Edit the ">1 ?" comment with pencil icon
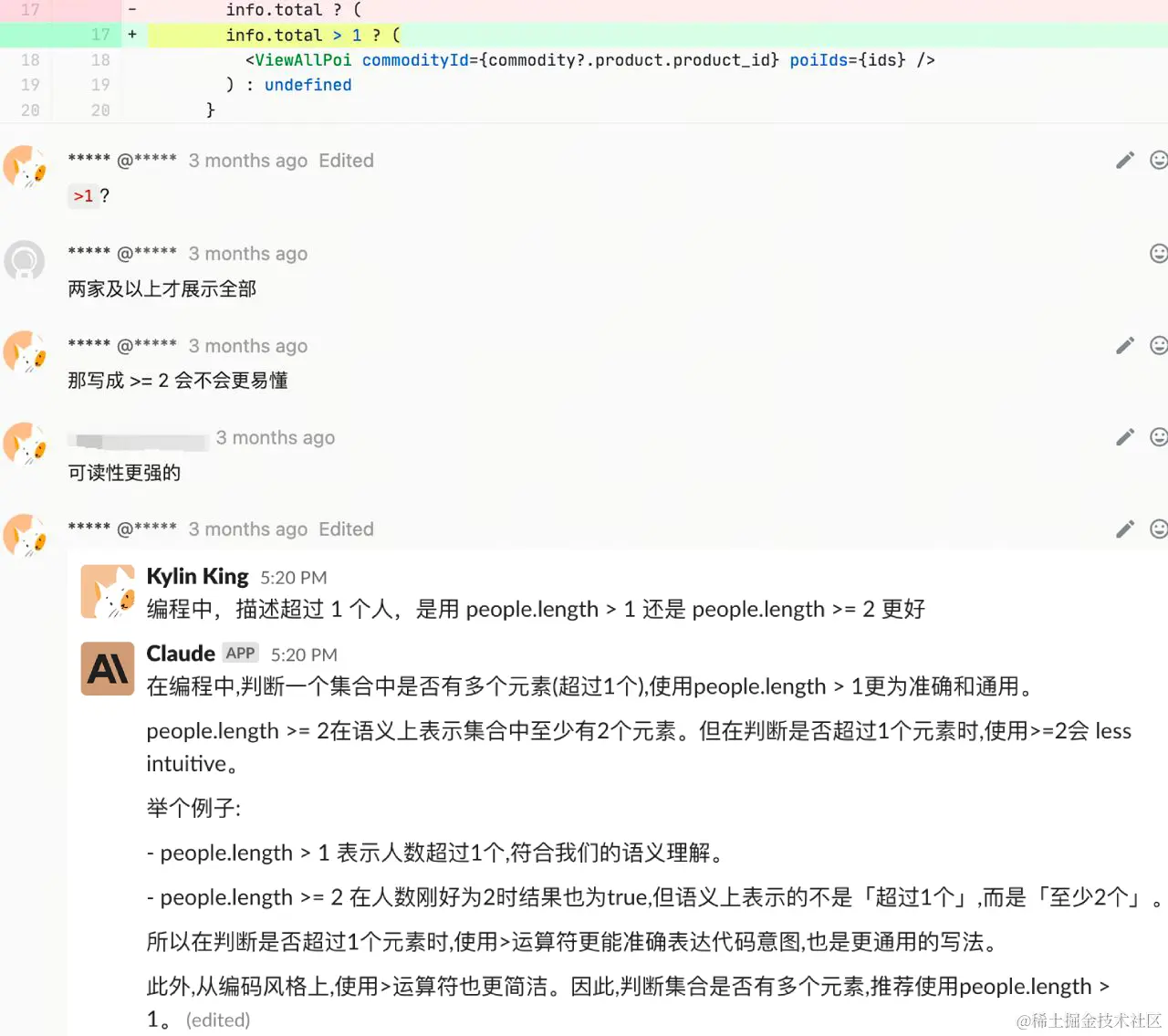This screenshot has width=1168, height=1036. click(1125, 161)
